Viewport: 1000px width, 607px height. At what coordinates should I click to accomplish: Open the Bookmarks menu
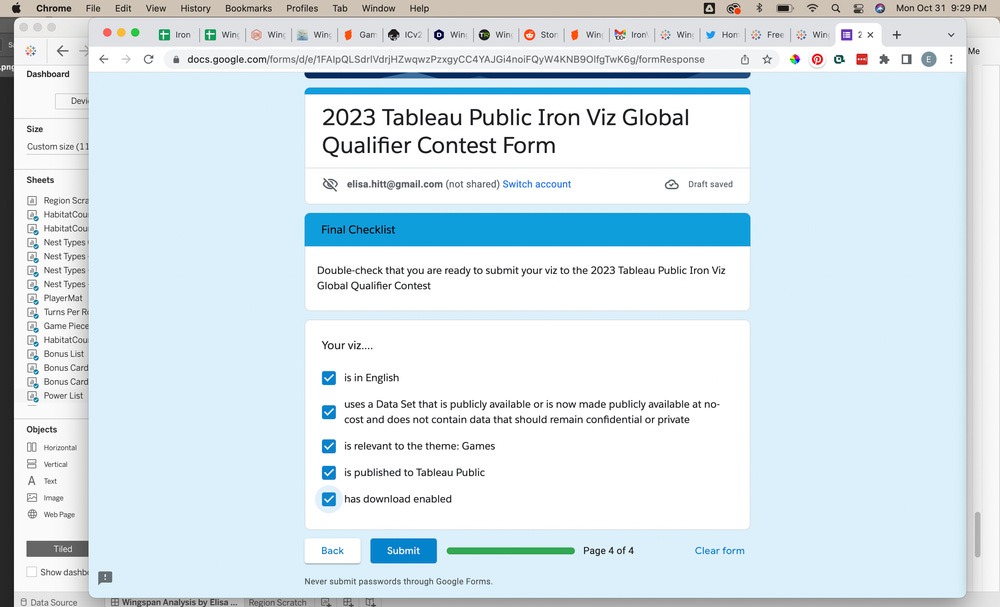coord(248,8)
